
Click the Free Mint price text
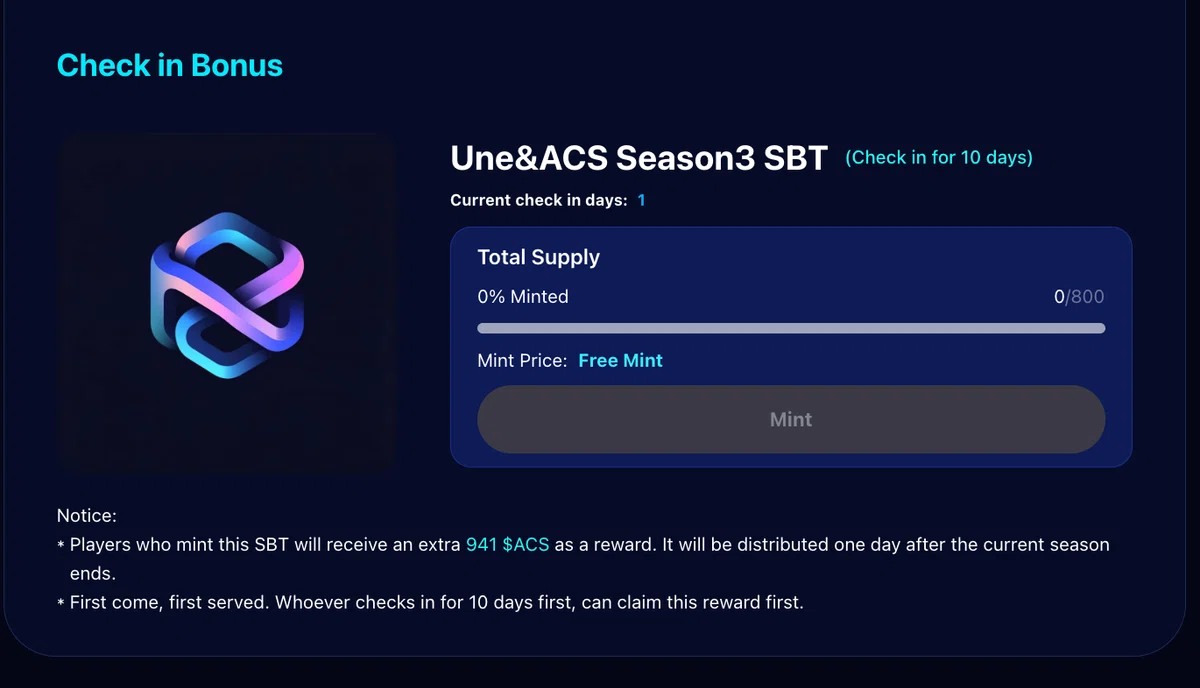pos(621,360)
